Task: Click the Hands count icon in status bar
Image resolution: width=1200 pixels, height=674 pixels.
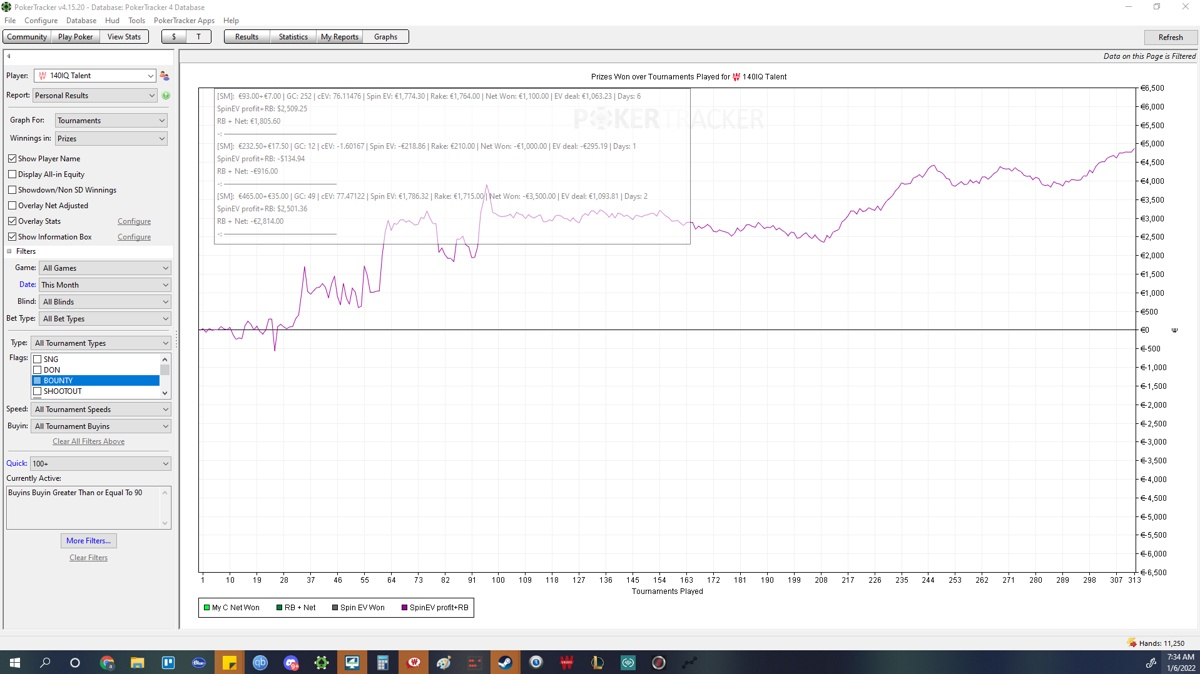Action: coord(1131,643)
